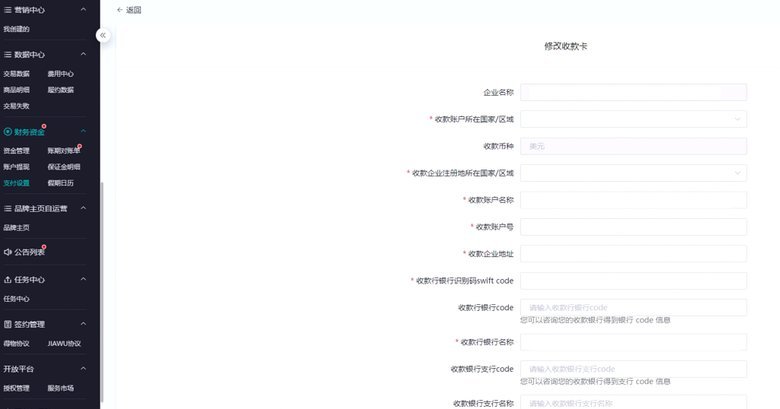The height and width of the screenshot is (409, 780).
Task: Go back via the 返回 link
Action: 133,10
